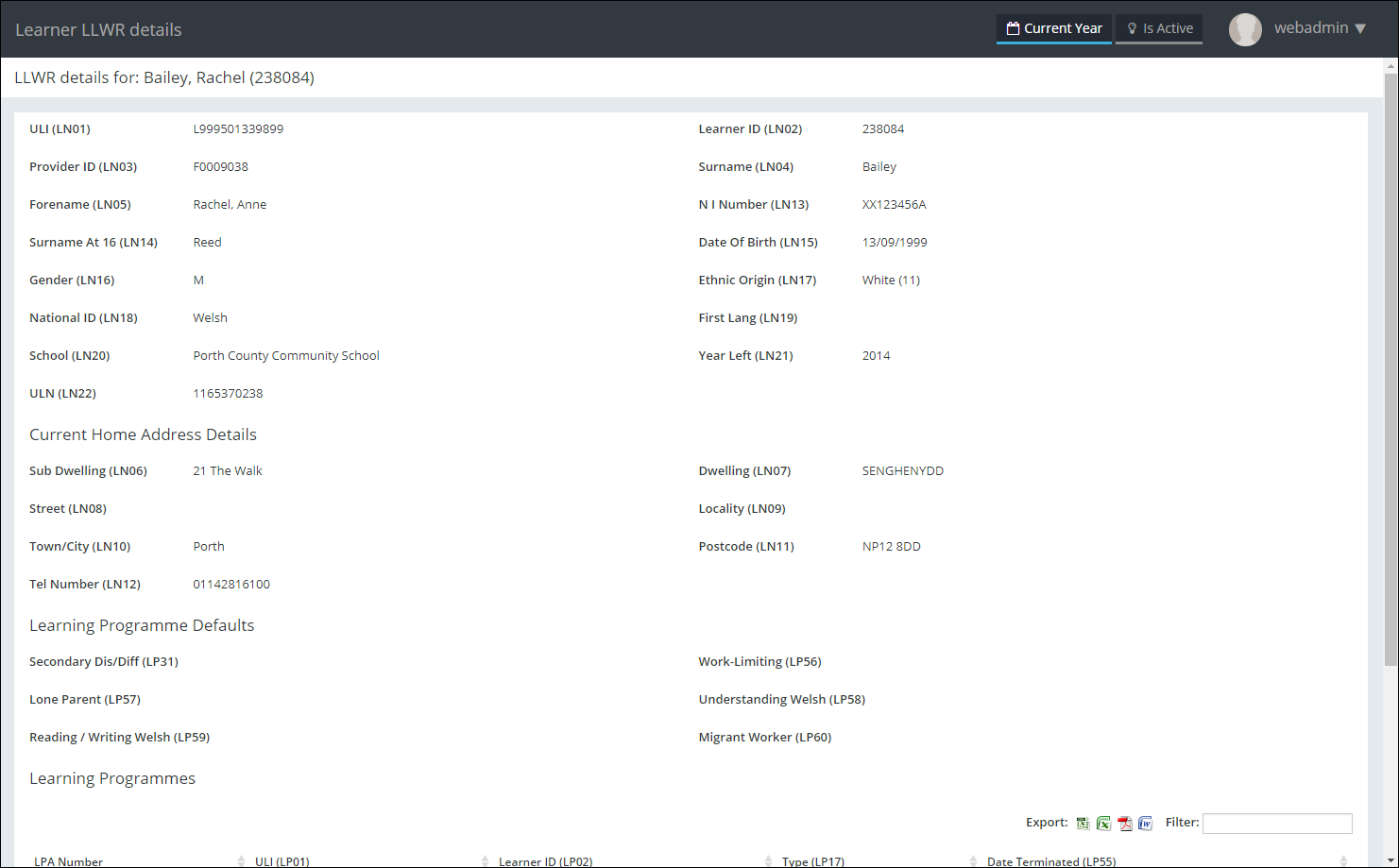
Task: Click the Current Home Address Details heading
Action: click(143, 434)
